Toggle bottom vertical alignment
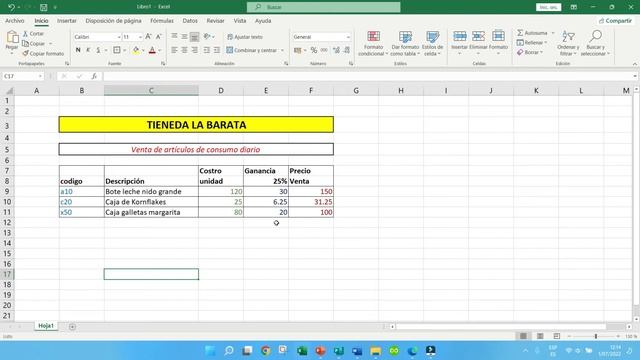 [x=195, y=37]
